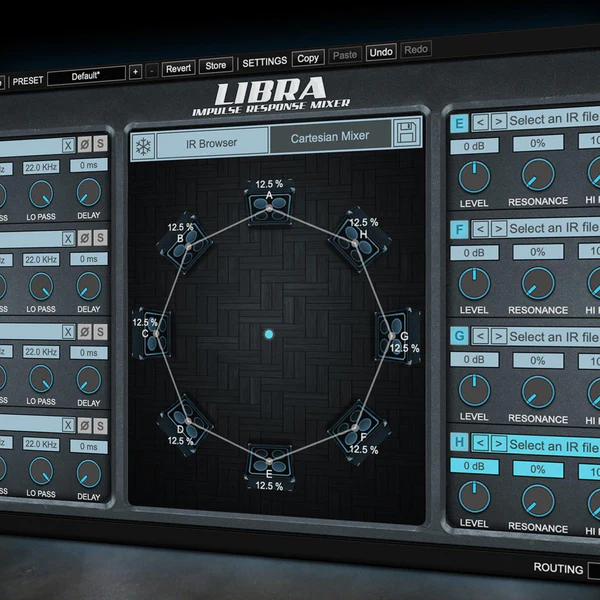
Task: Toggle solo S on second left slot
Action: click(x=100, y=238)
